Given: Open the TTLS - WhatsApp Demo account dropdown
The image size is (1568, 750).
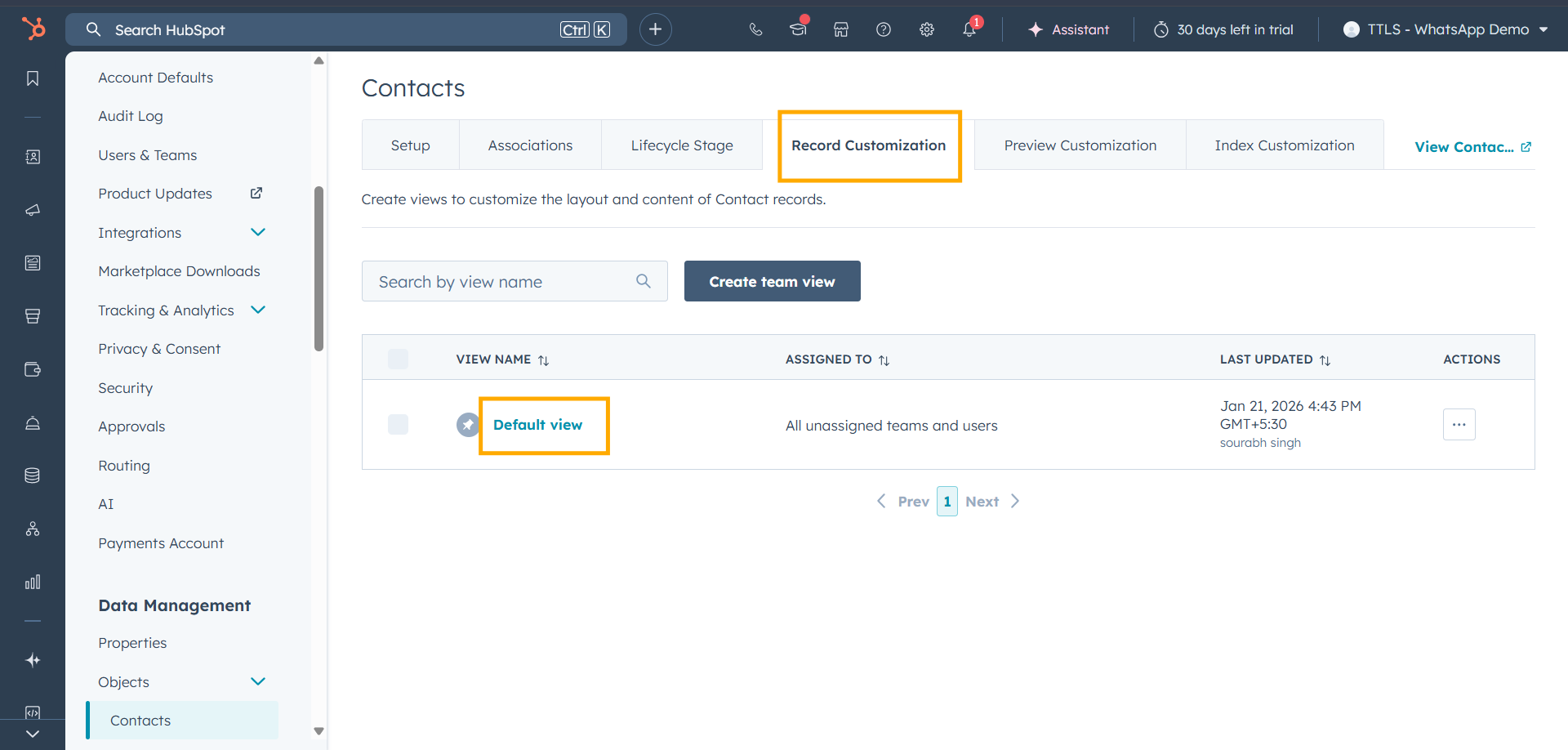Looking at the screenshot, I should tap(1445, 29).
